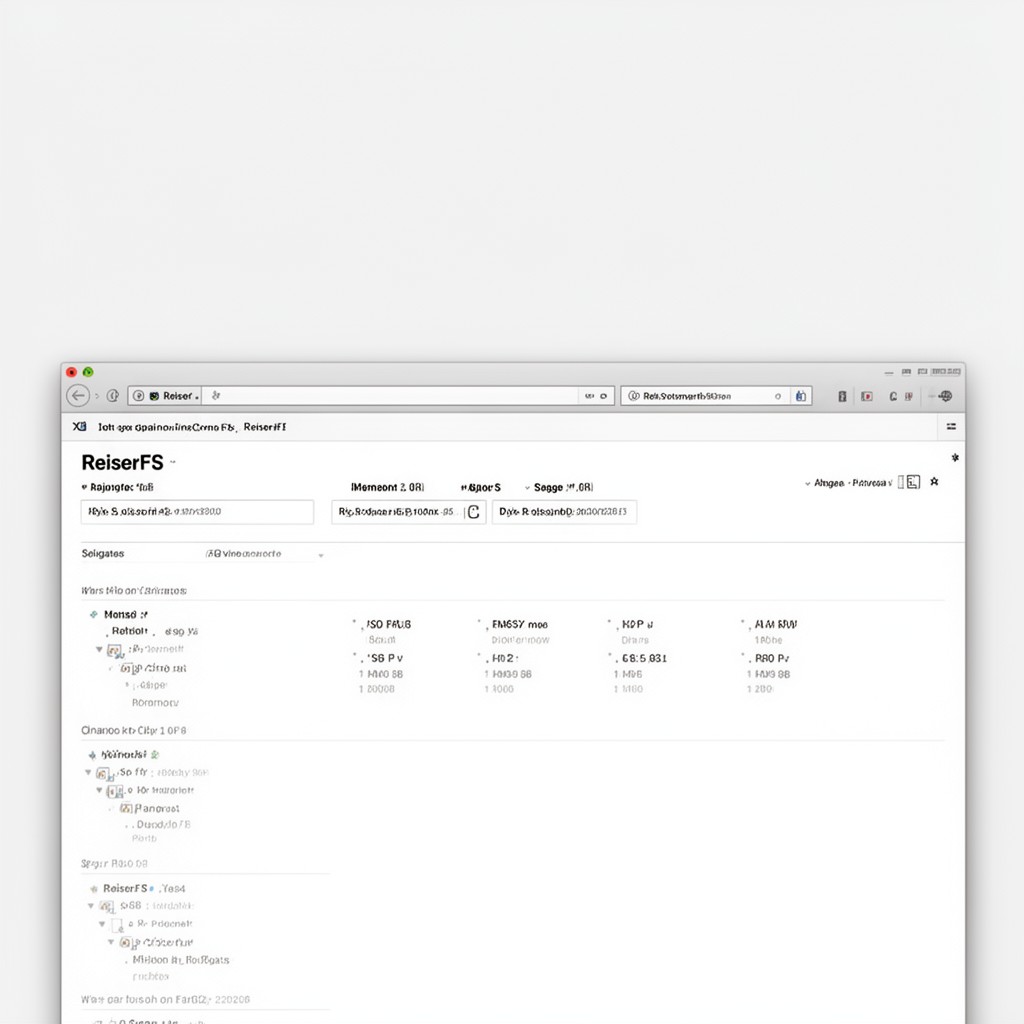Click the EM6SY moe entry

click(520, 624)
